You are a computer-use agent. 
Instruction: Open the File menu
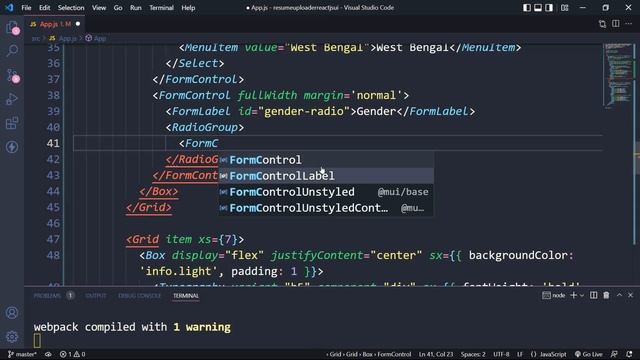26,8
